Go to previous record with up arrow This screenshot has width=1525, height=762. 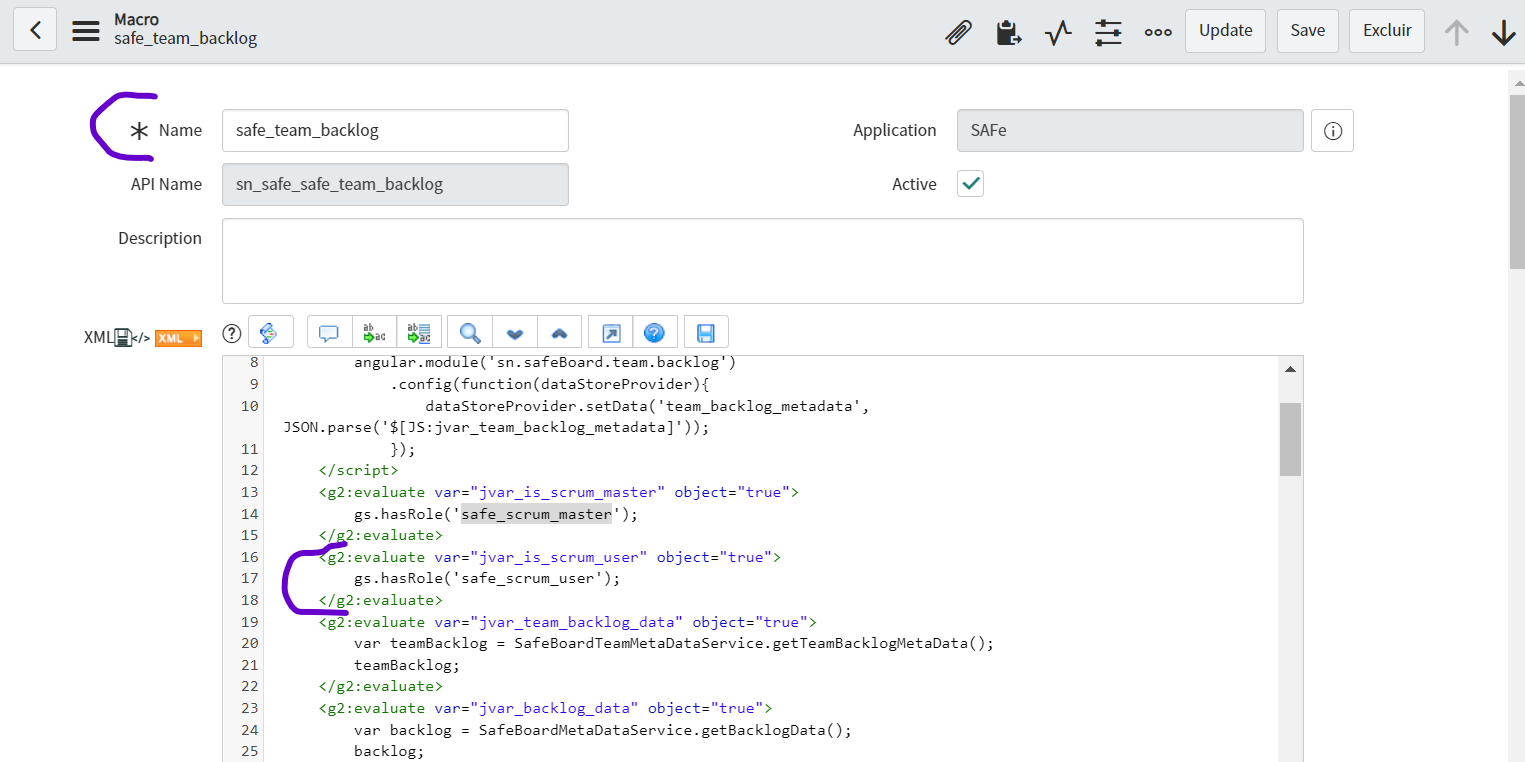point(1456,32)
